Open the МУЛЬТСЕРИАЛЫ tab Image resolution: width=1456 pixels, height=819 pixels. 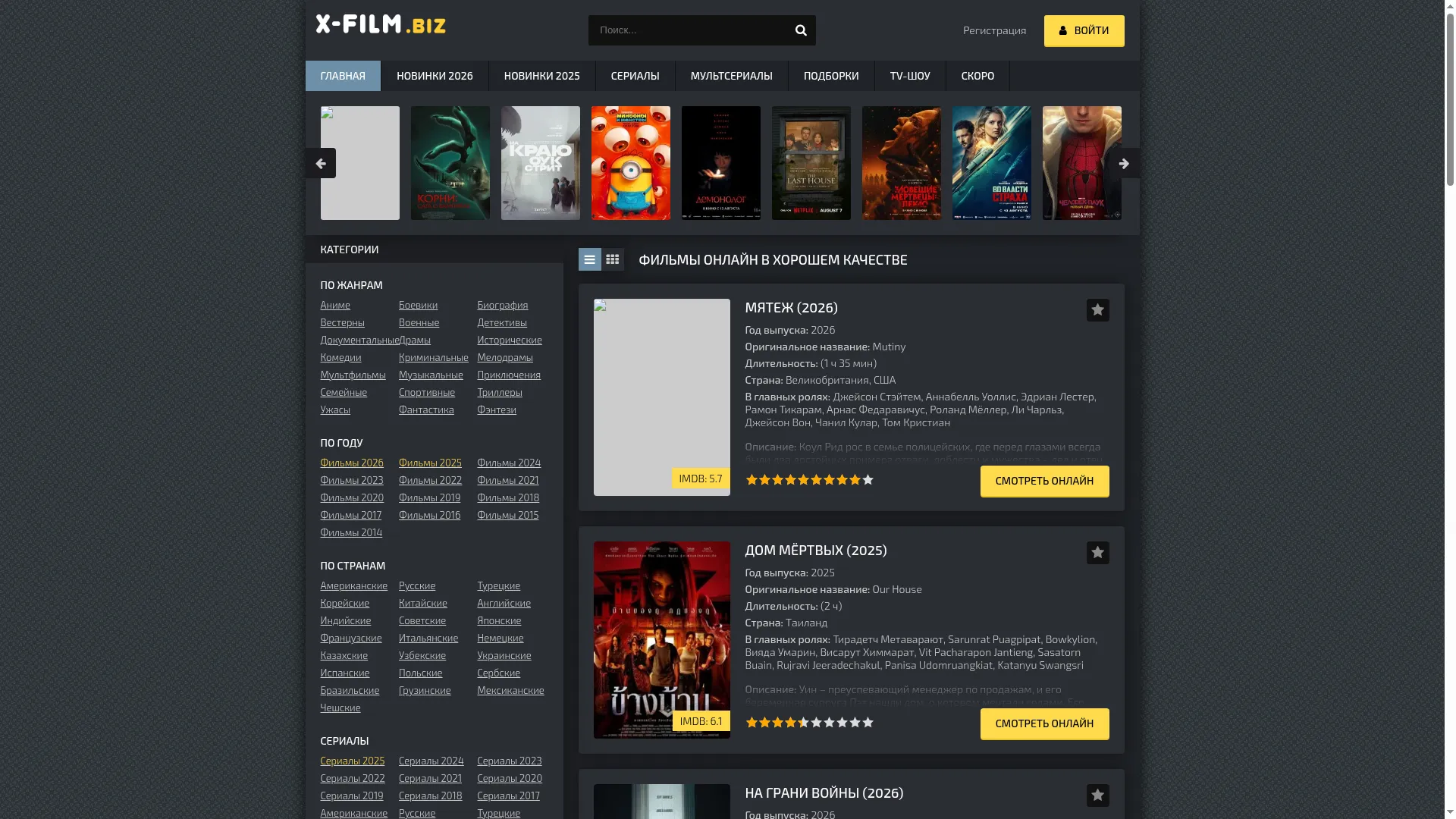(x=731, y=76)
